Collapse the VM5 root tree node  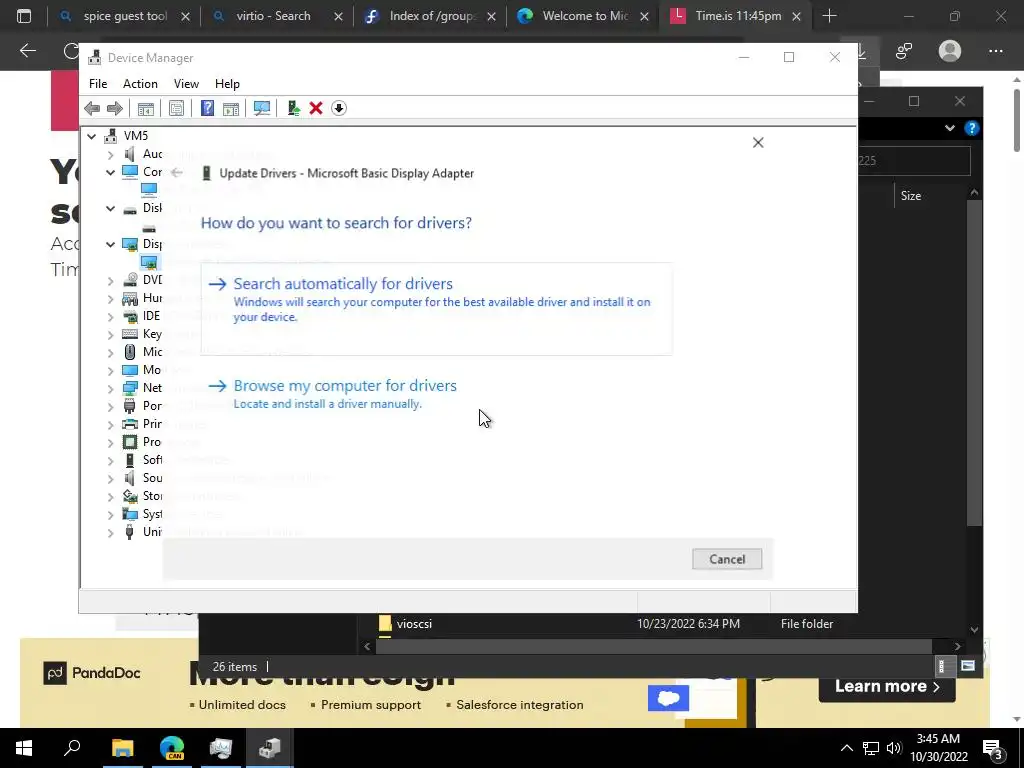(x=91, y=136)
